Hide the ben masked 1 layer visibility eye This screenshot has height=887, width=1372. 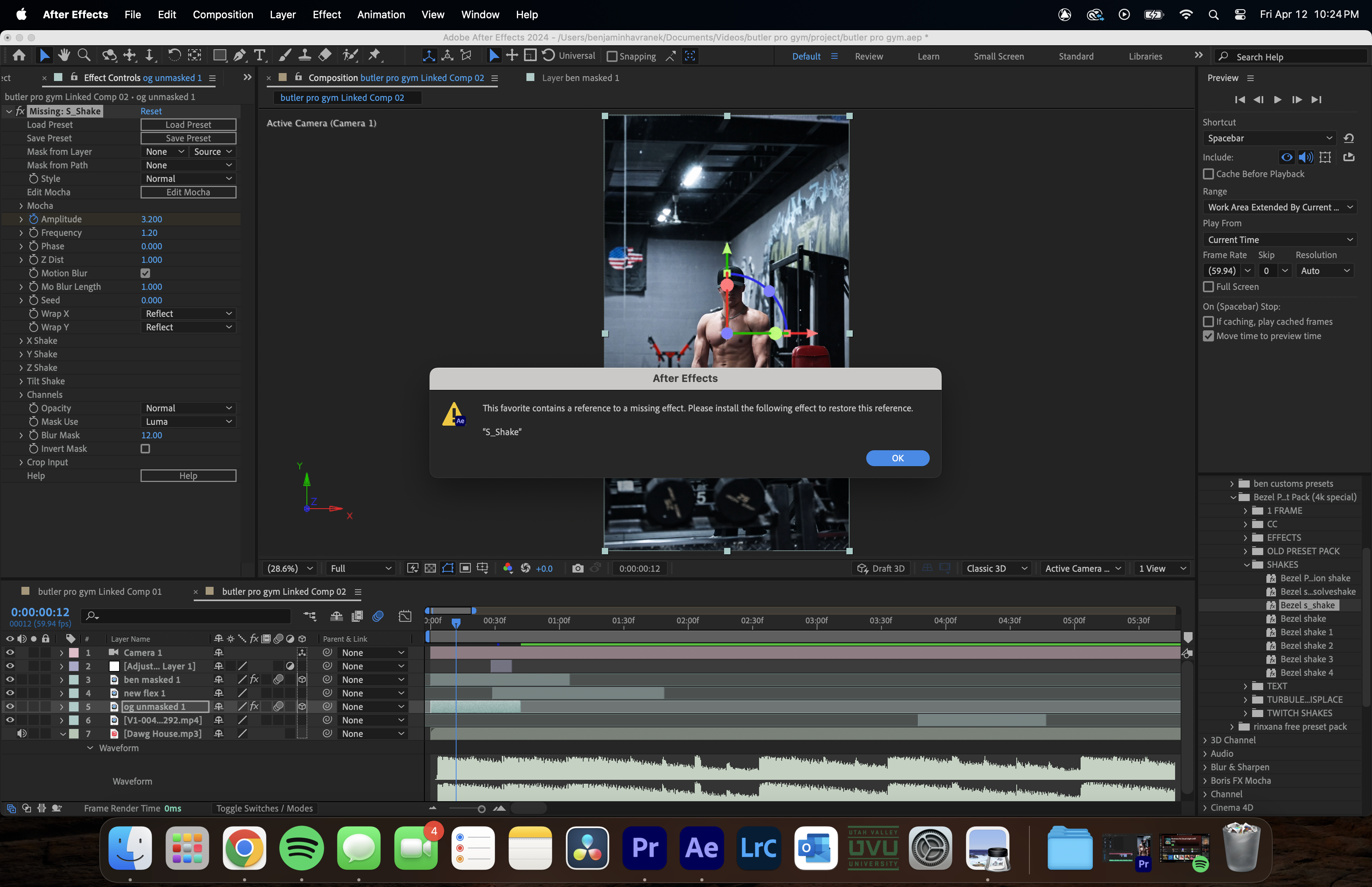point(10,680)
